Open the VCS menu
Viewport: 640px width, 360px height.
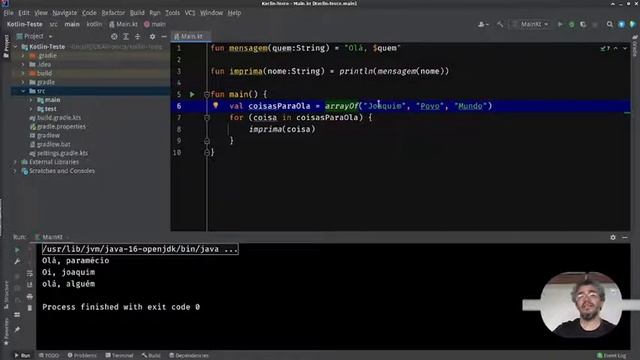tap(190, 13)
